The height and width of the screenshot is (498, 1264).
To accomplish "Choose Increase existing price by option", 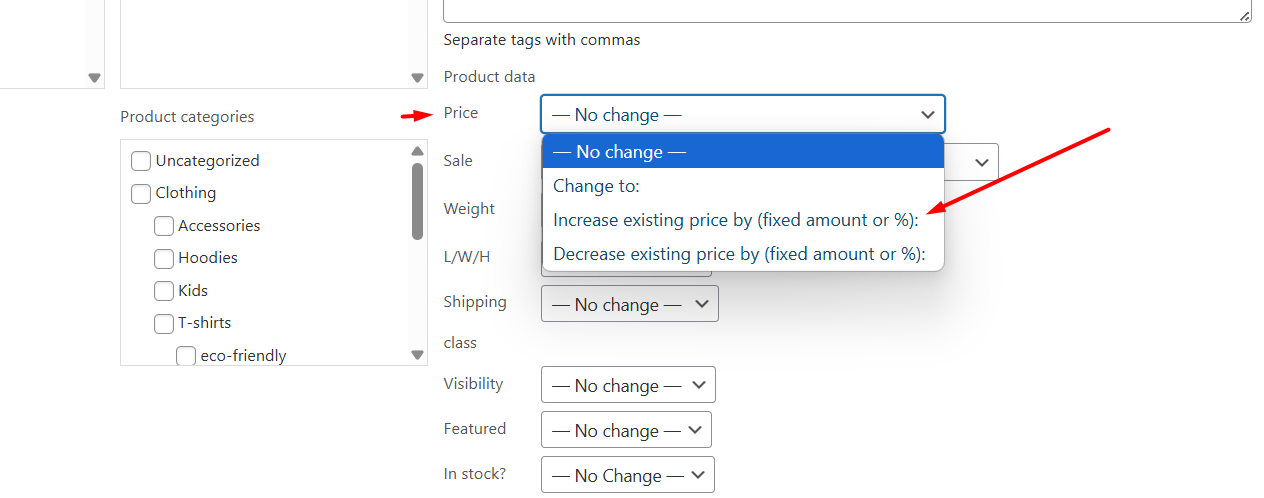I will tap(743, 220).
